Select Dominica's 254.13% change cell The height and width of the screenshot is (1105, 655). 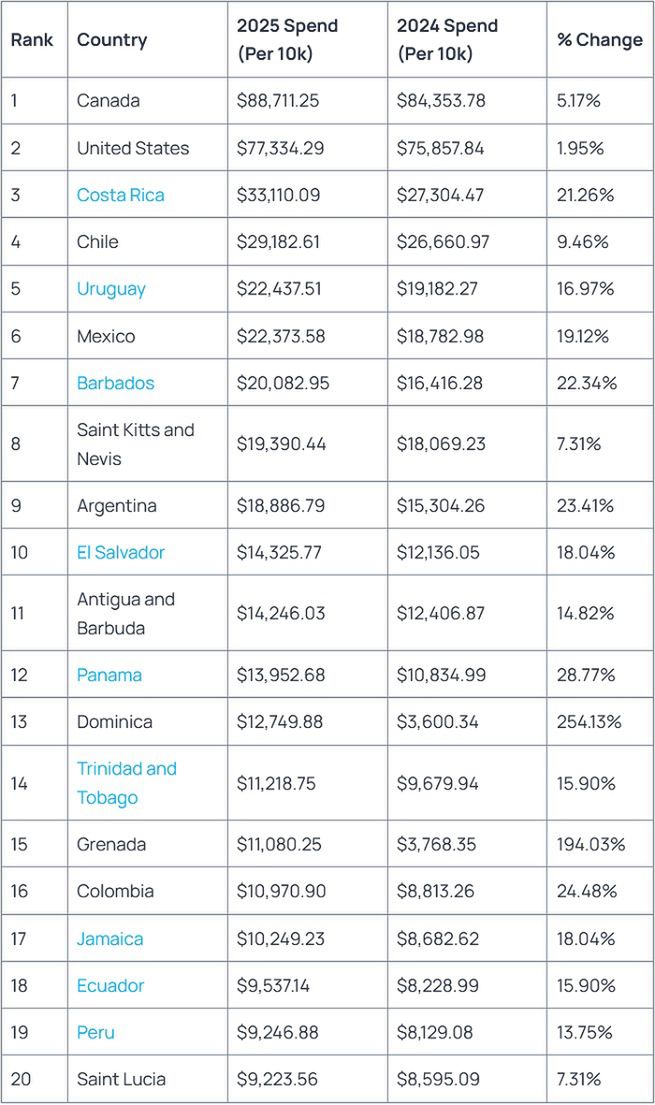pyautogui.click(x=589, y=722)
